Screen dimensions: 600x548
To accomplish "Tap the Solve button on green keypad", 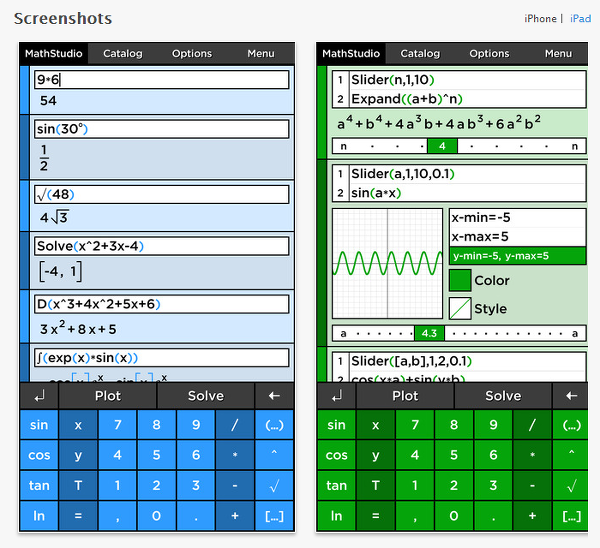I will coord(503,396).
